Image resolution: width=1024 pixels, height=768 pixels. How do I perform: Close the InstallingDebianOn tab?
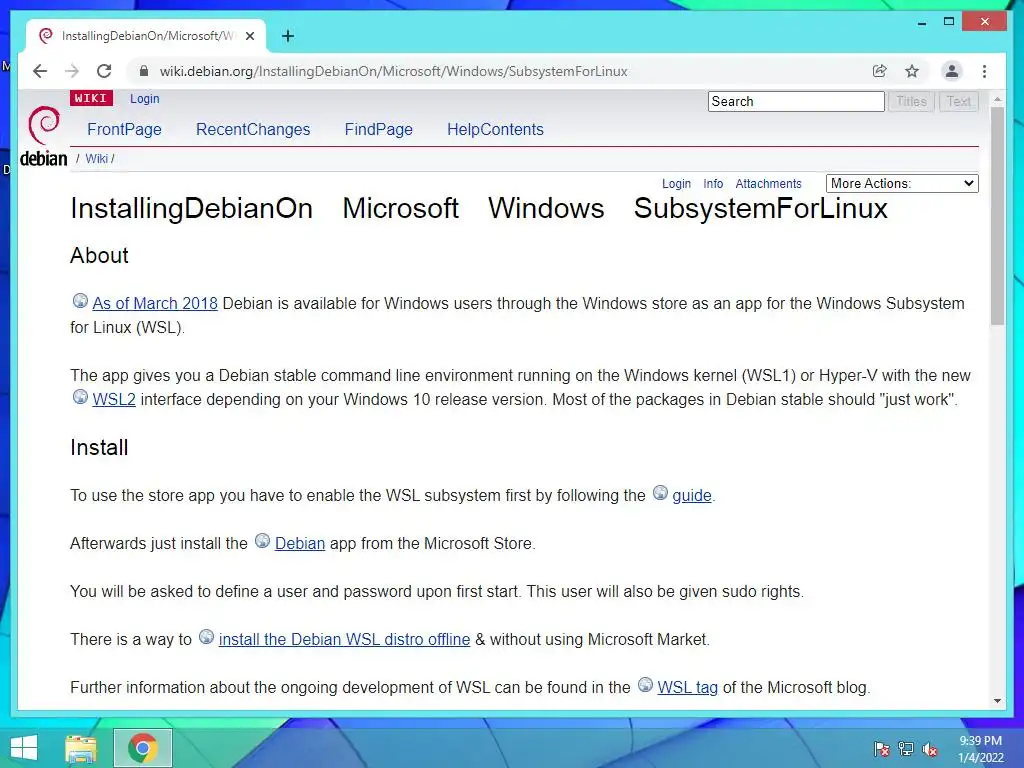[249, 36]
